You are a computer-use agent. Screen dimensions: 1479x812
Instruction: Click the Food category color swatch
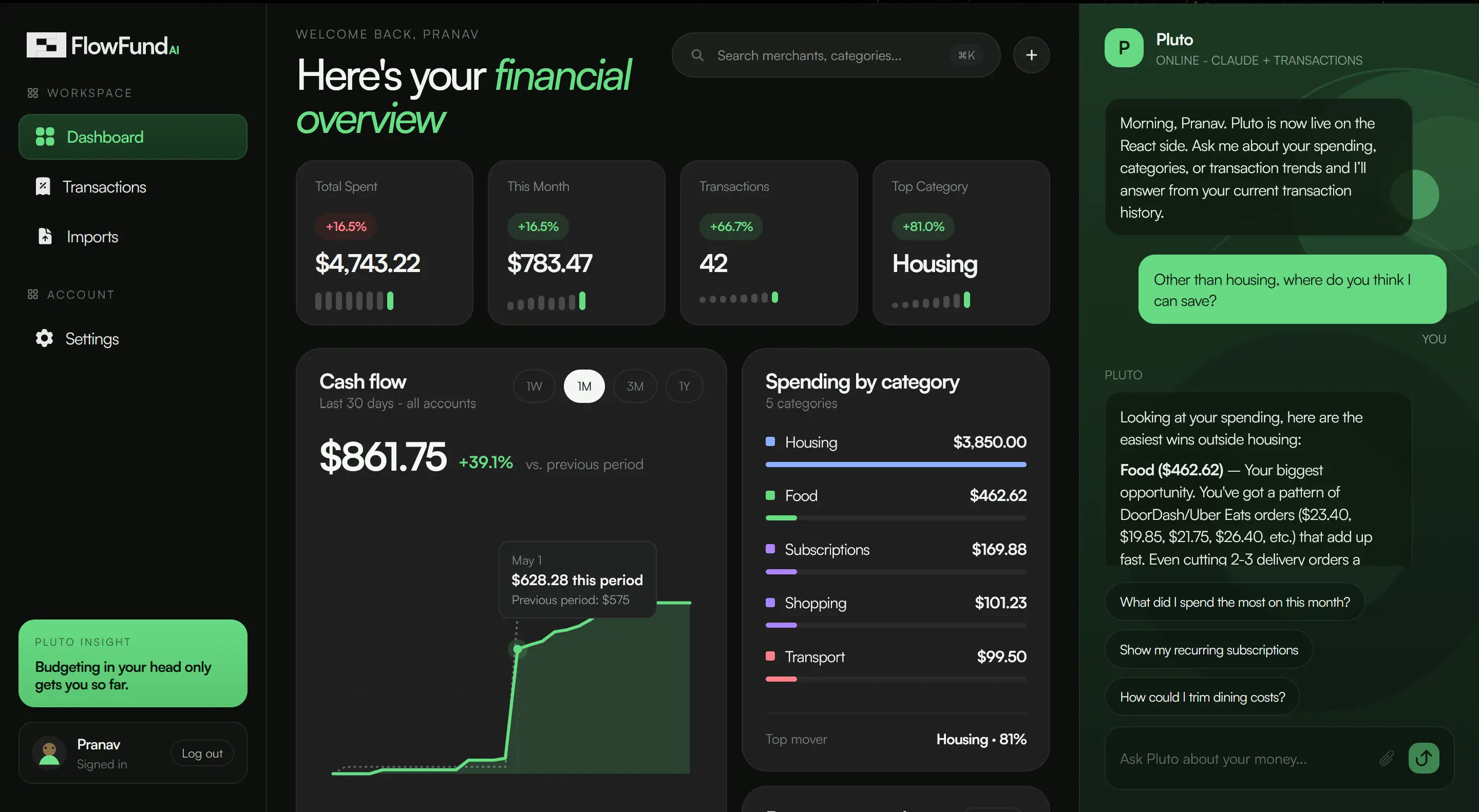coord(770,495)
